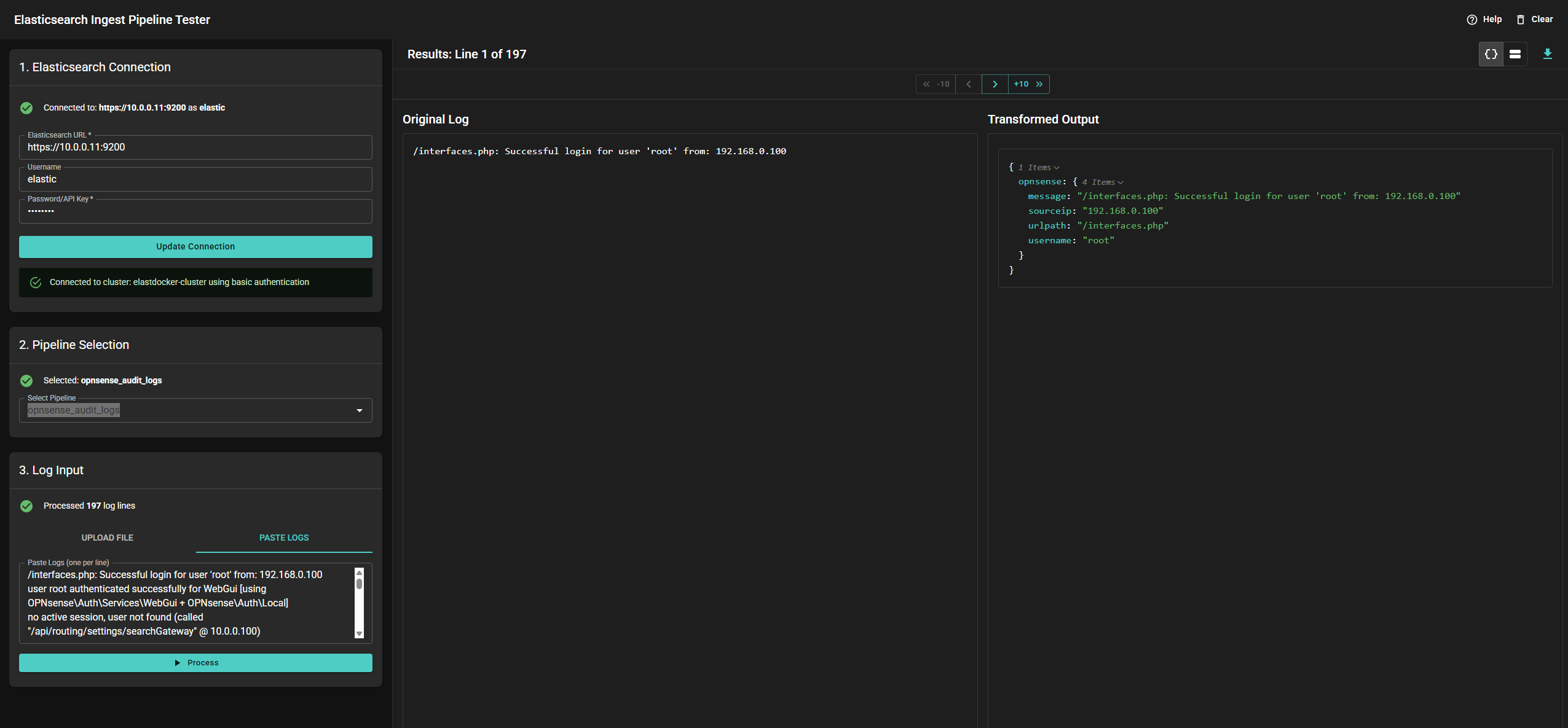
Task: Switch to stacked rows view icon
Action: (1515, 54)
